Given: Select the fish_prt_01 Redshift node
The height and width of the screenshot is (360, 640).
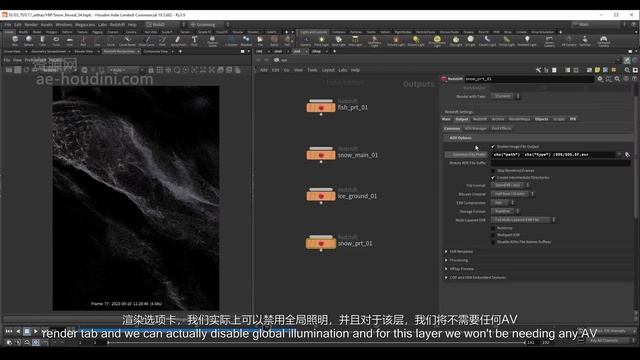Looking at the screenshot, I should 321,107.
